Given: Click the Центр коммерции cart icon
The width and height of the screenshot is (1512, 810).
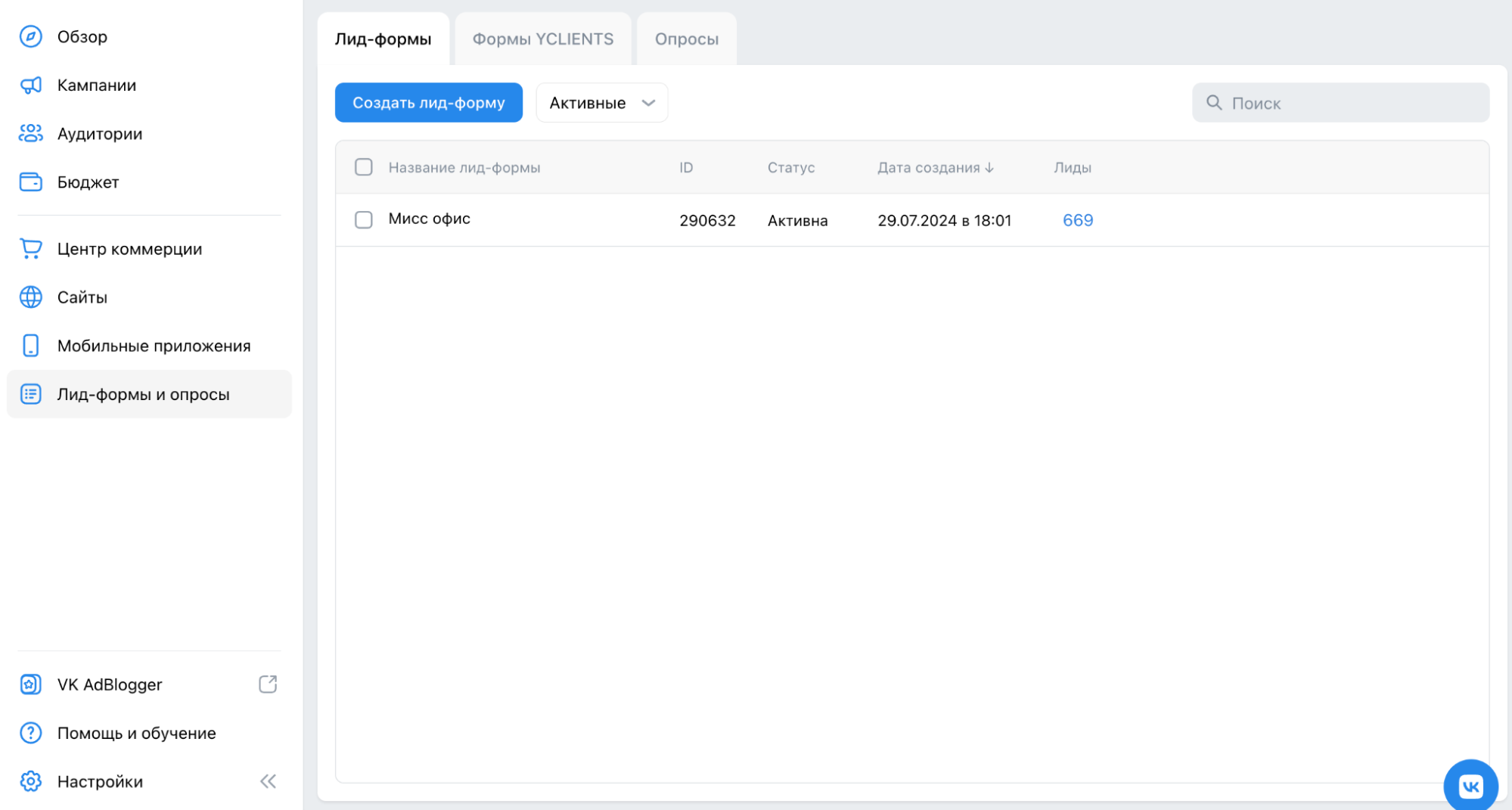Looking at the screenshot, I should (30, 249).
